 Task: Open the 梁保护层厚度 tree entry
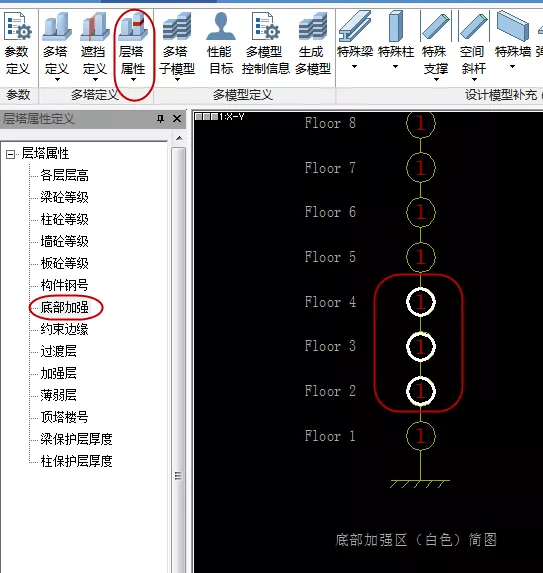tap(76, 439)
